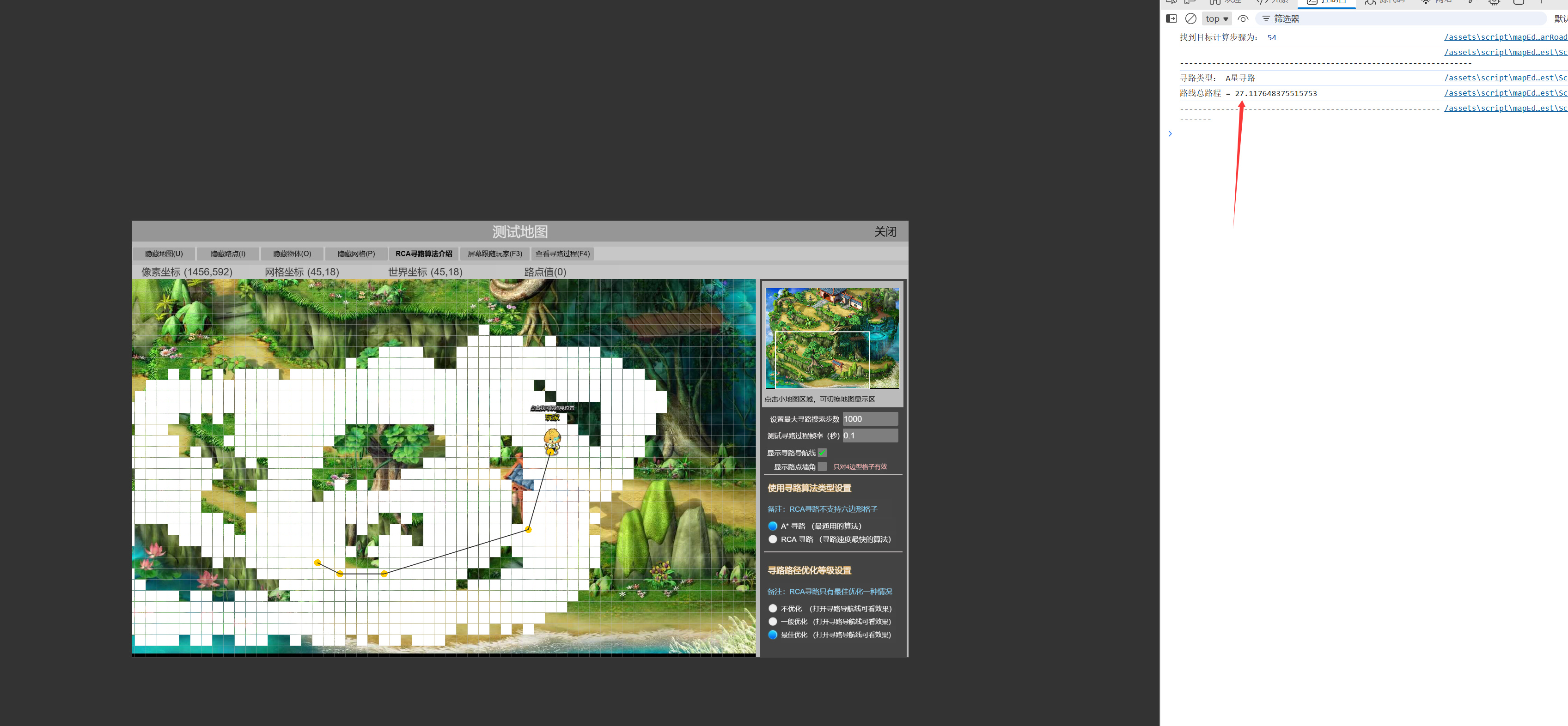Click 查看寻路过程(F4) button
Image resolution: width=1568 pixels, height=726 pixels.
point(562,254)
